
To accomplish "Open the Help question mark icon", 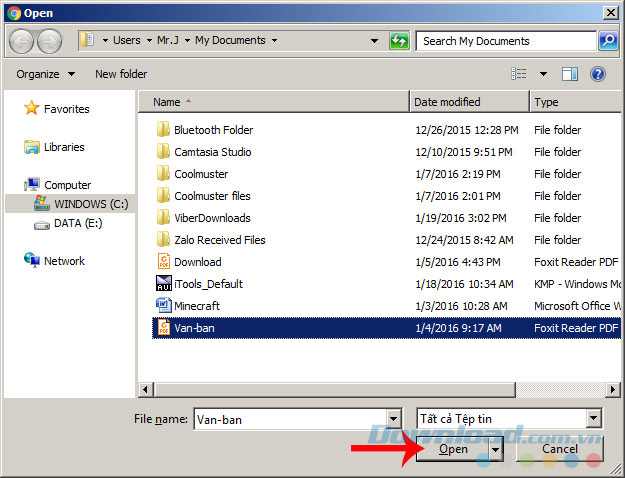I will coord(598,74).
